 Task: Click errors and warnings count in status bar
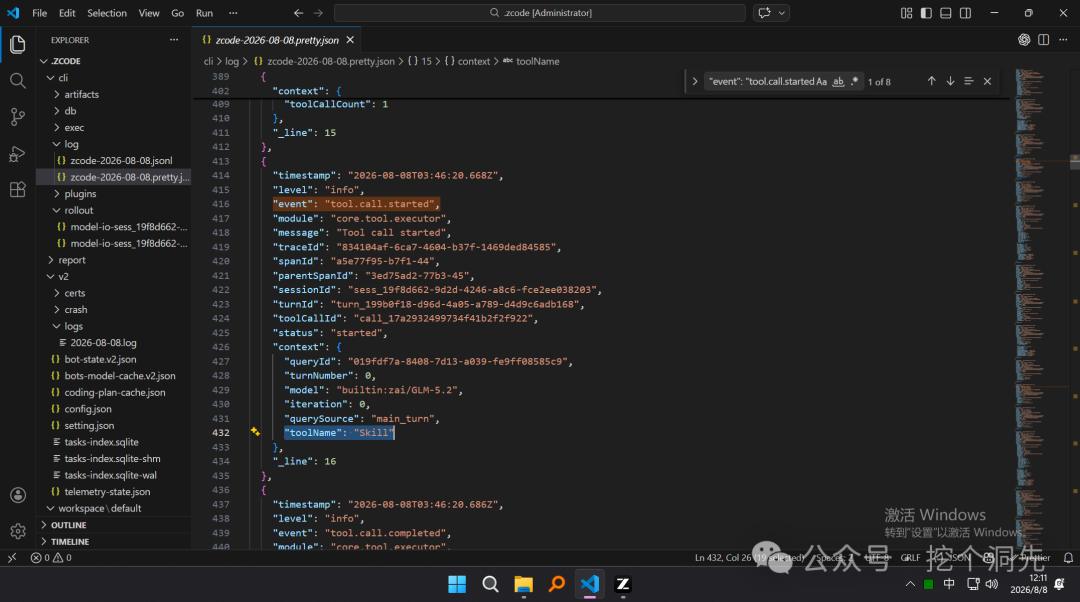click(x=51, y=558)
